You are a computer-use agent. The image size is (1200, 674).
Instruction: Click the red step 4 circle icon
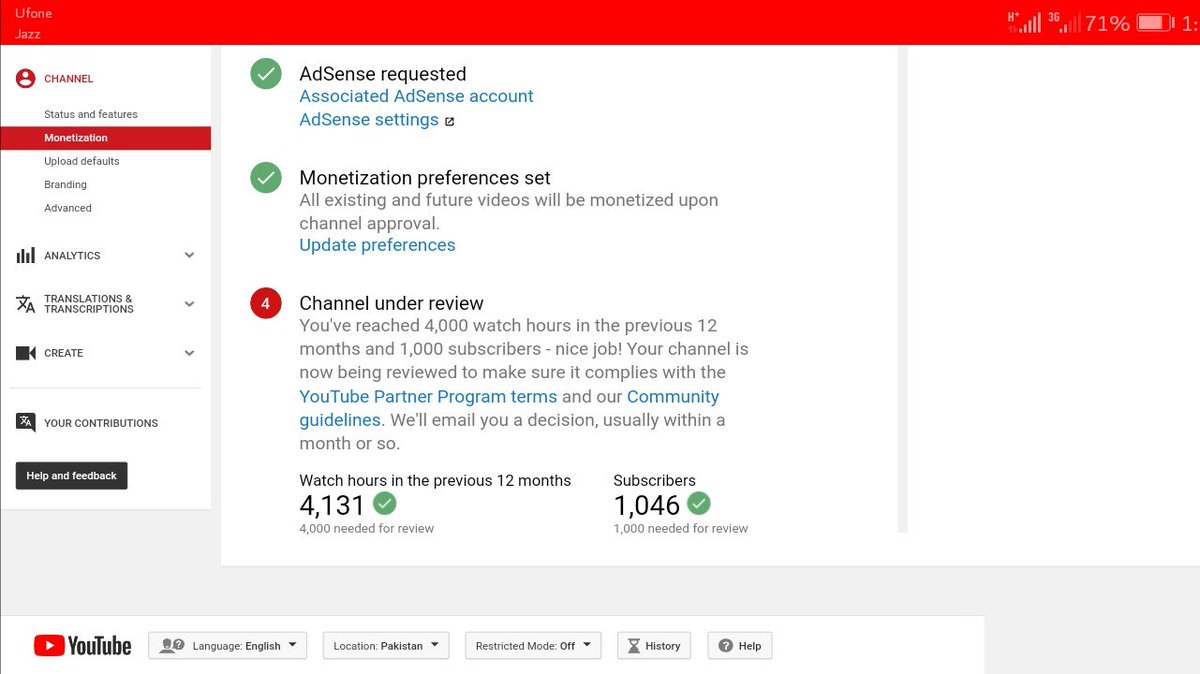[266, 303]
